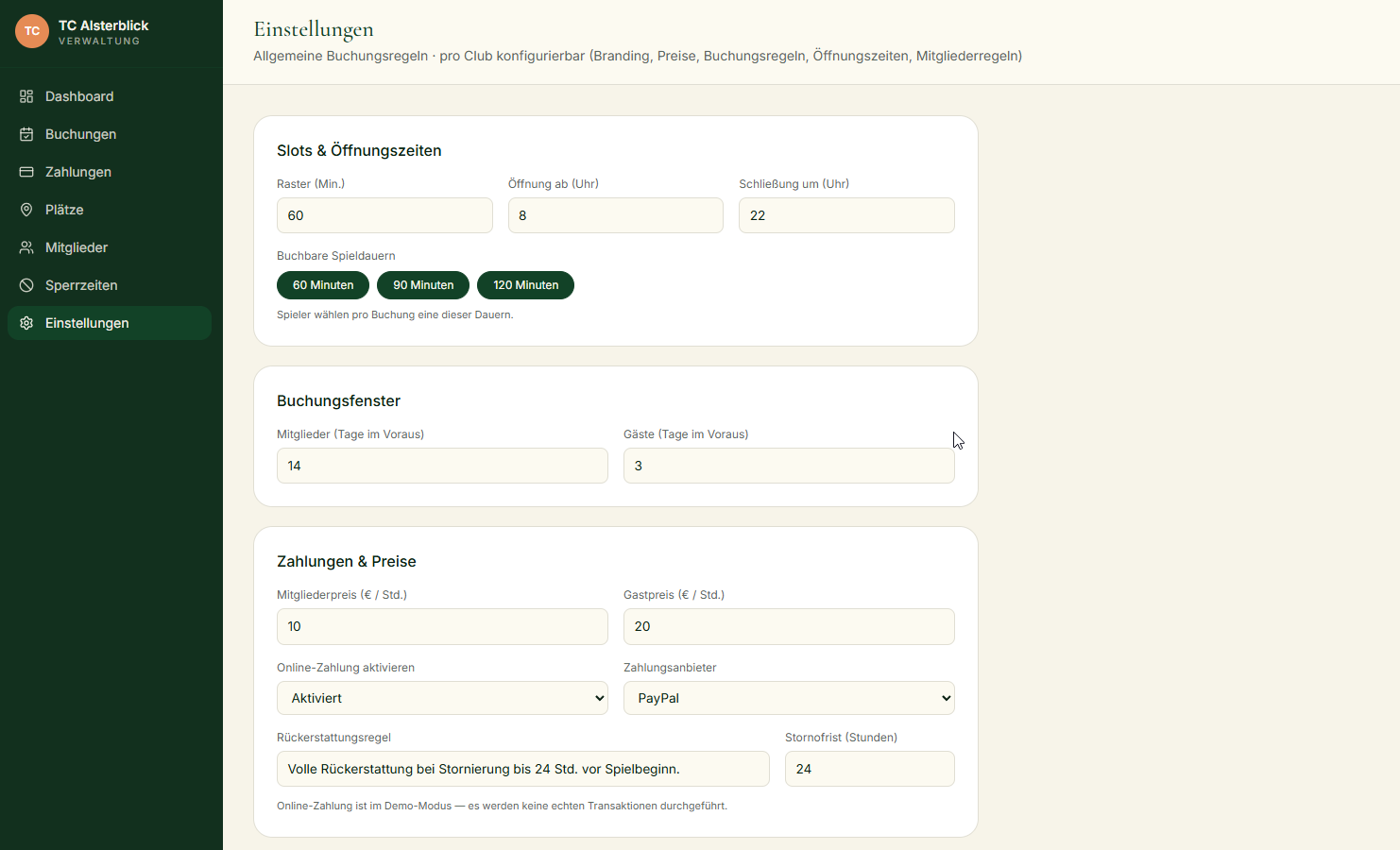This screenshot has width=1400, height=850.
Task: Click the Plätze location pin icon
Action: [26, 210]
